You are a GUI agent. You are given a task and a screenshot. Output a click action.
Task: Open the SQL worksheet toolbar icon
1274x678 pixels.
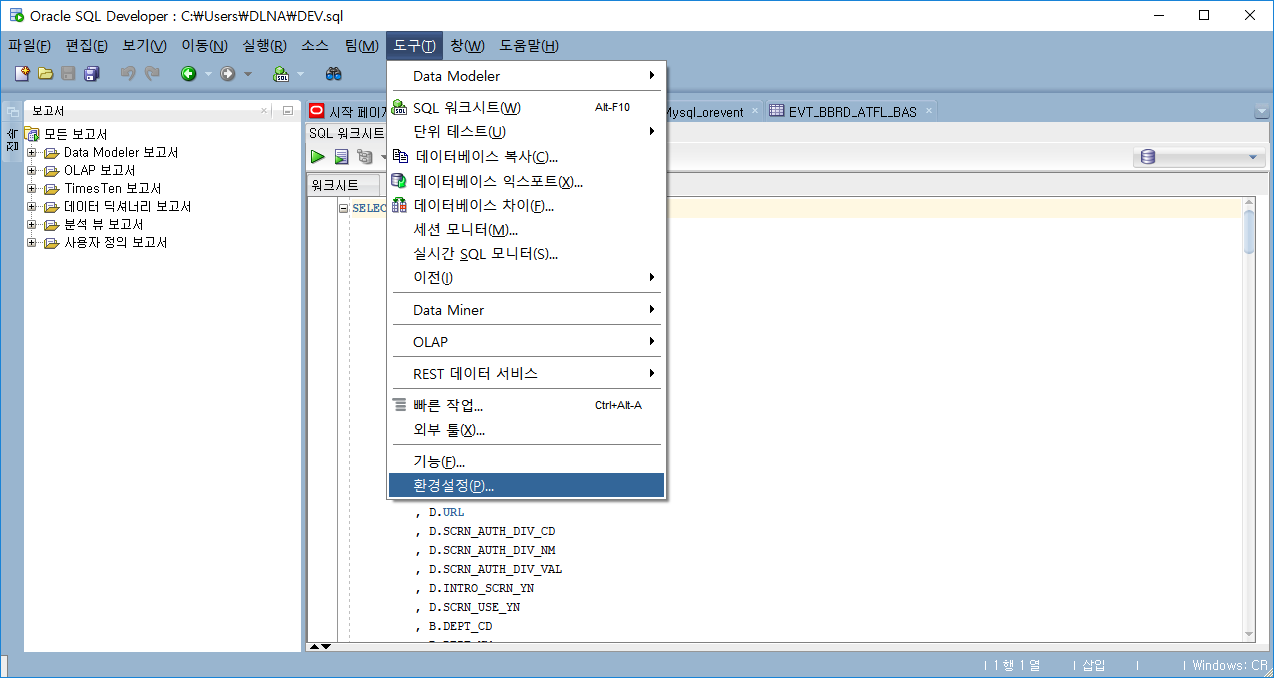click(x=281, y=73)
